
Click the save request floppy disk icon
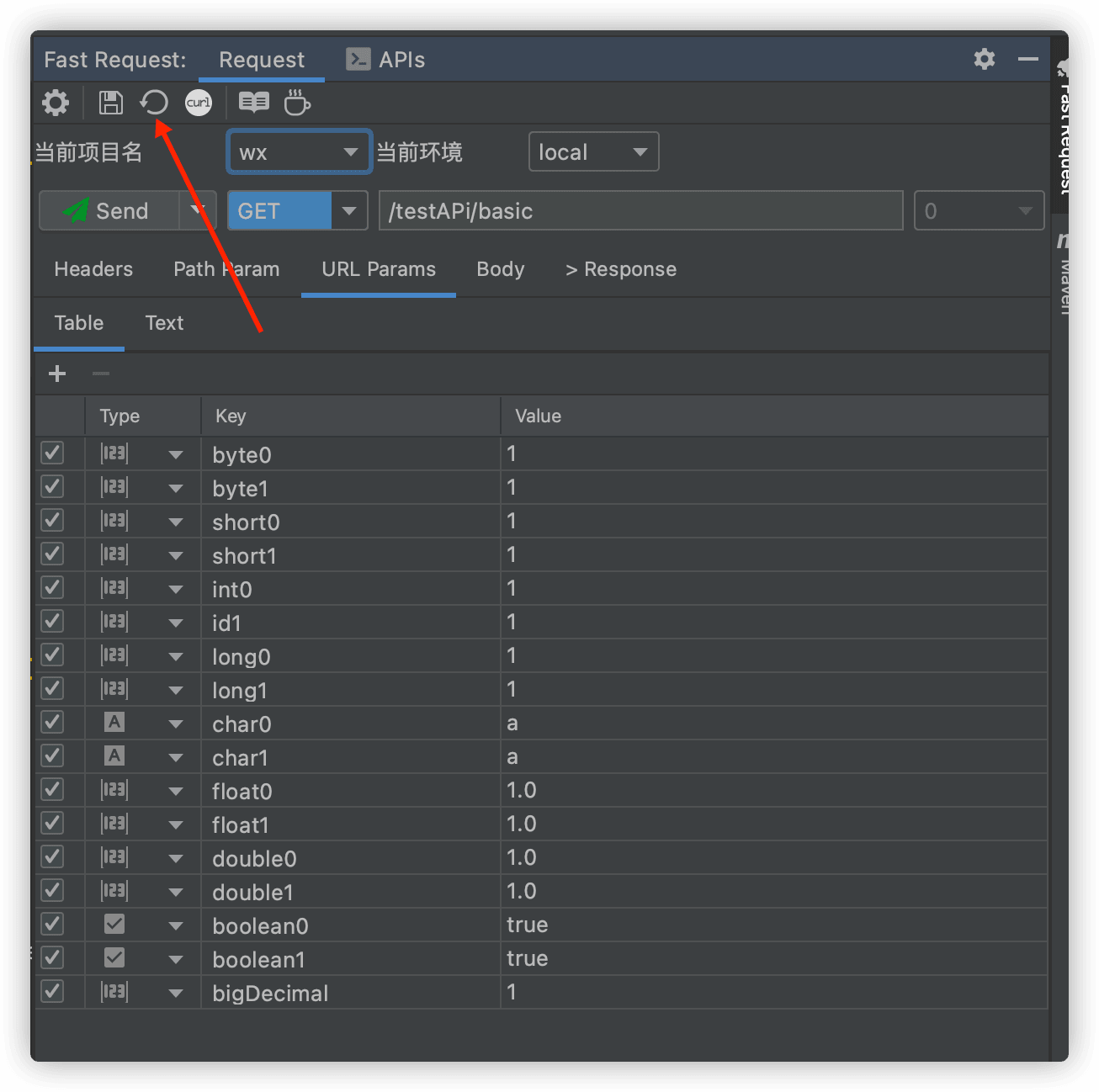click(x=110, y=103)
